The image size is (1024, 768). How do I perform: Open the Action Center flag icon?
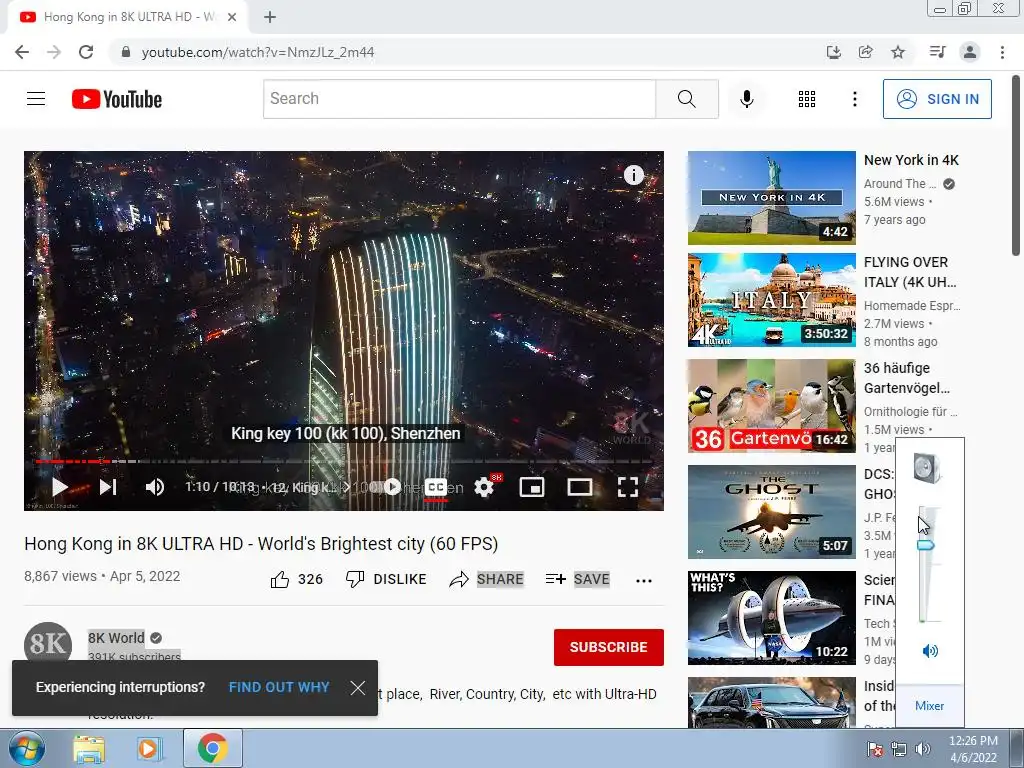point(874,749)
